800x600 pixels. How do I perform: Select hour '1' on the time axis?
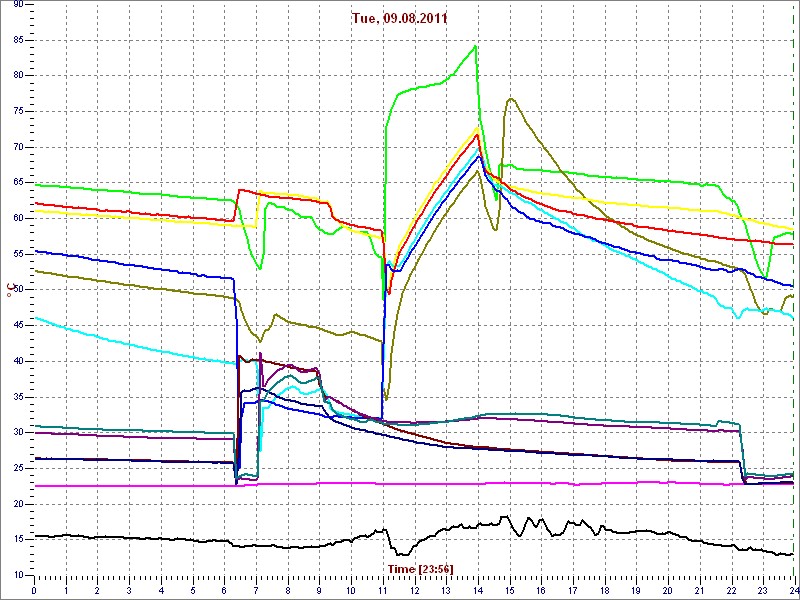(66, 590)
